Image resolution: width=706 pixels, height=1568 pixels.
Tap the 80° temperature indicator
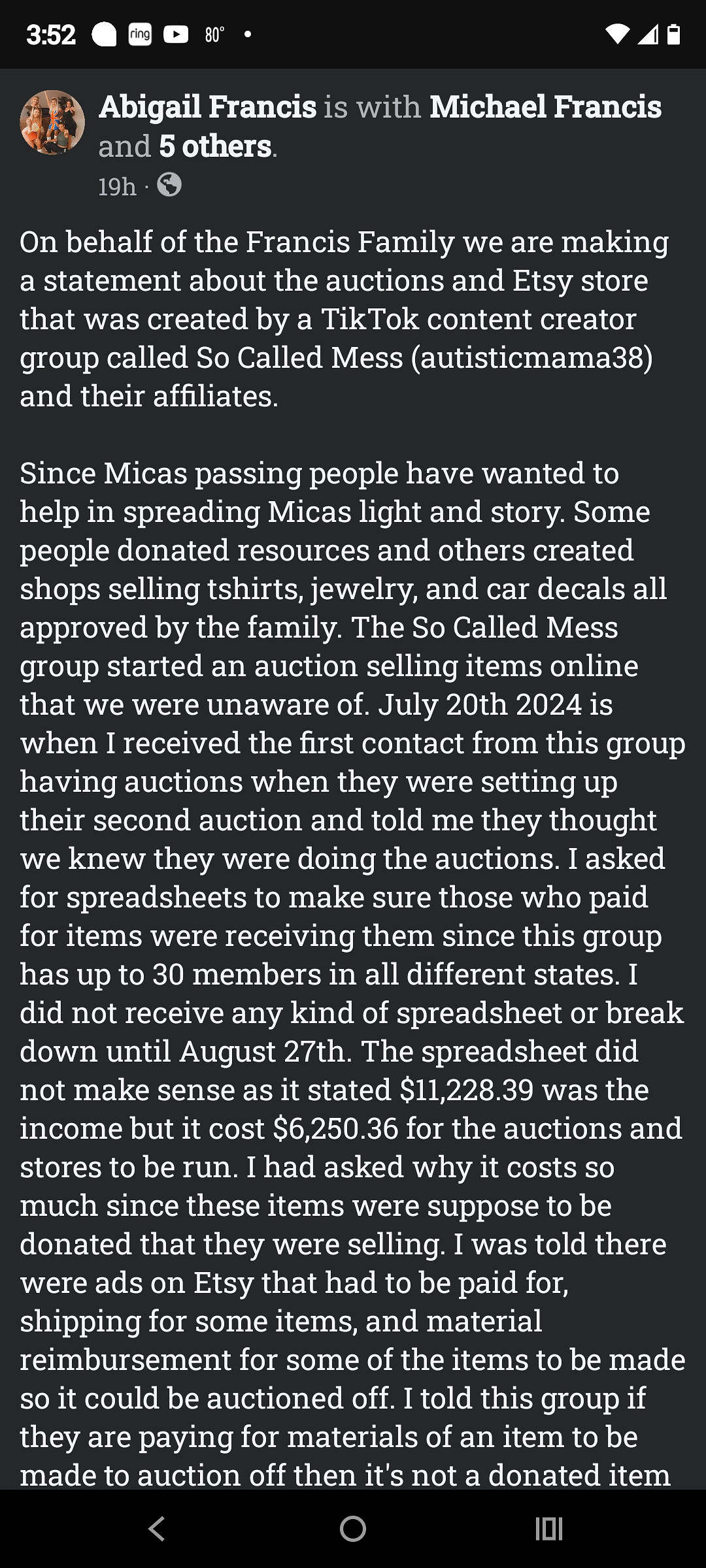click(214, 34)
